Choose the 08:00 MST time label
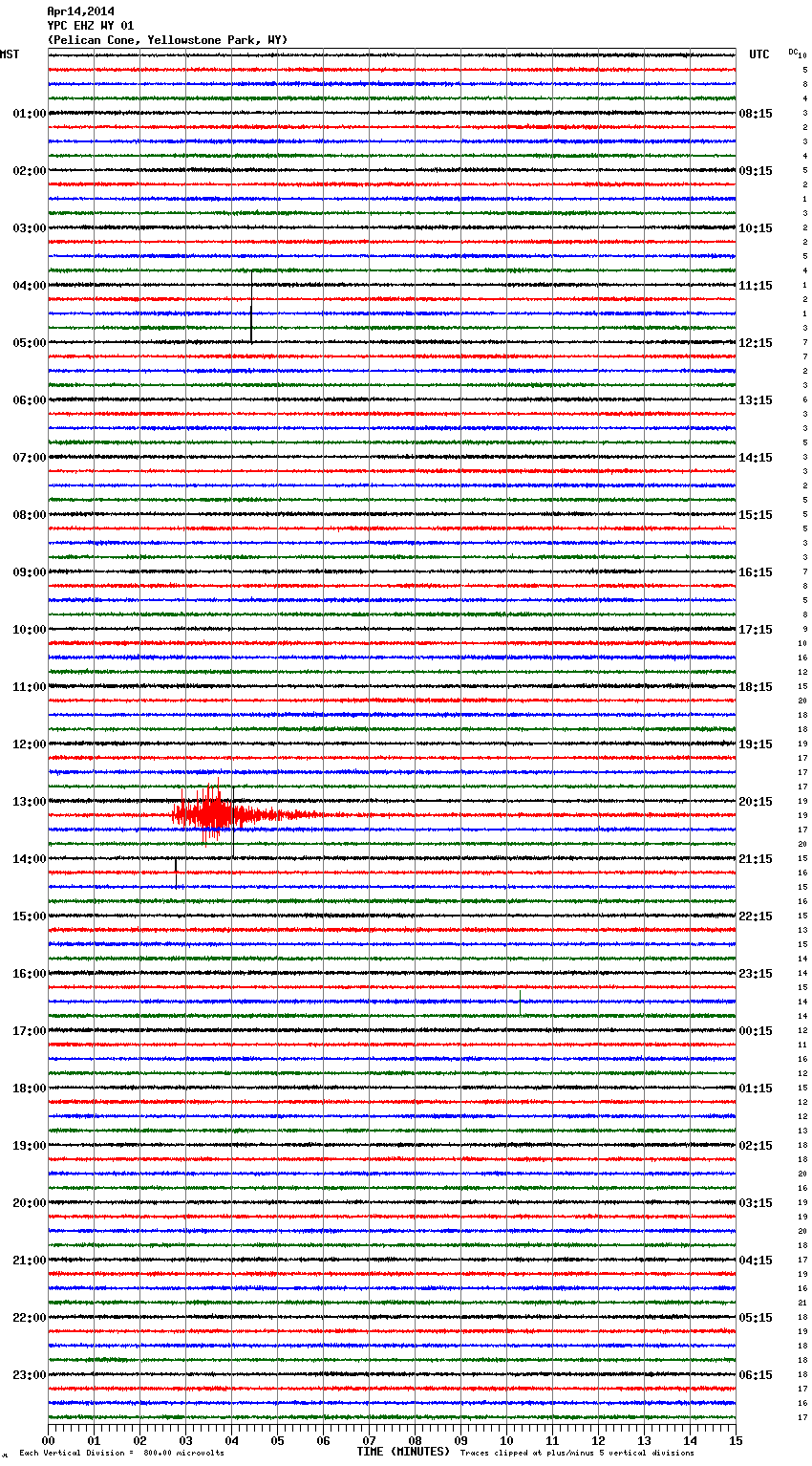The height and width of the screenshot is (1466, 812). pyautogui.click(x=30, y=515)
